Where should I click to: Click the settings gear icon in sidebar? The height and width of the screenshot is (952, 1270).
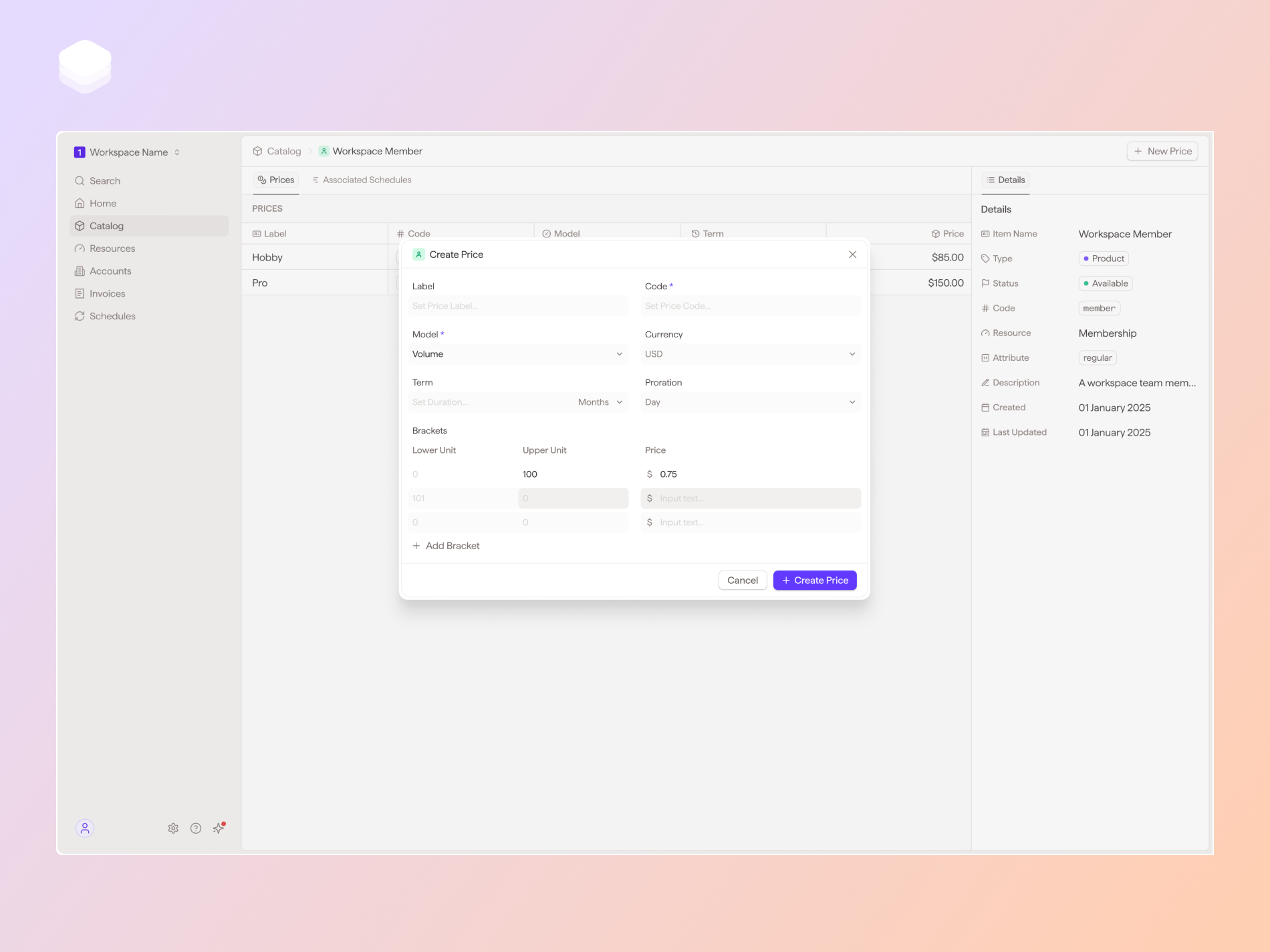173,828
